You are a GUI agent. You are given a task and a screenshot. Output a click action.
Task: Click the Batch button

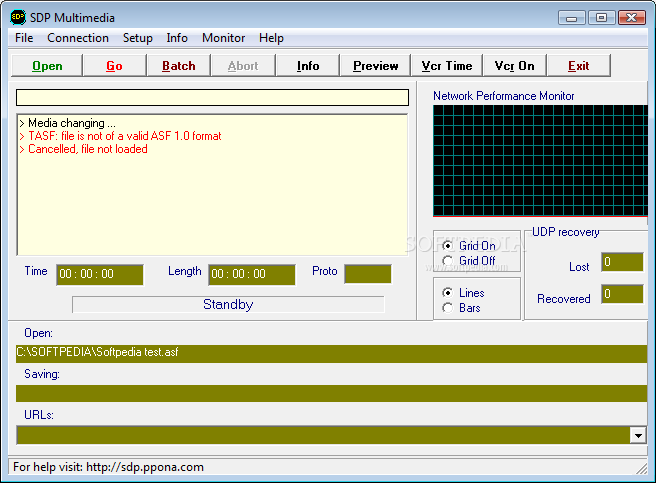click(179, 66)
